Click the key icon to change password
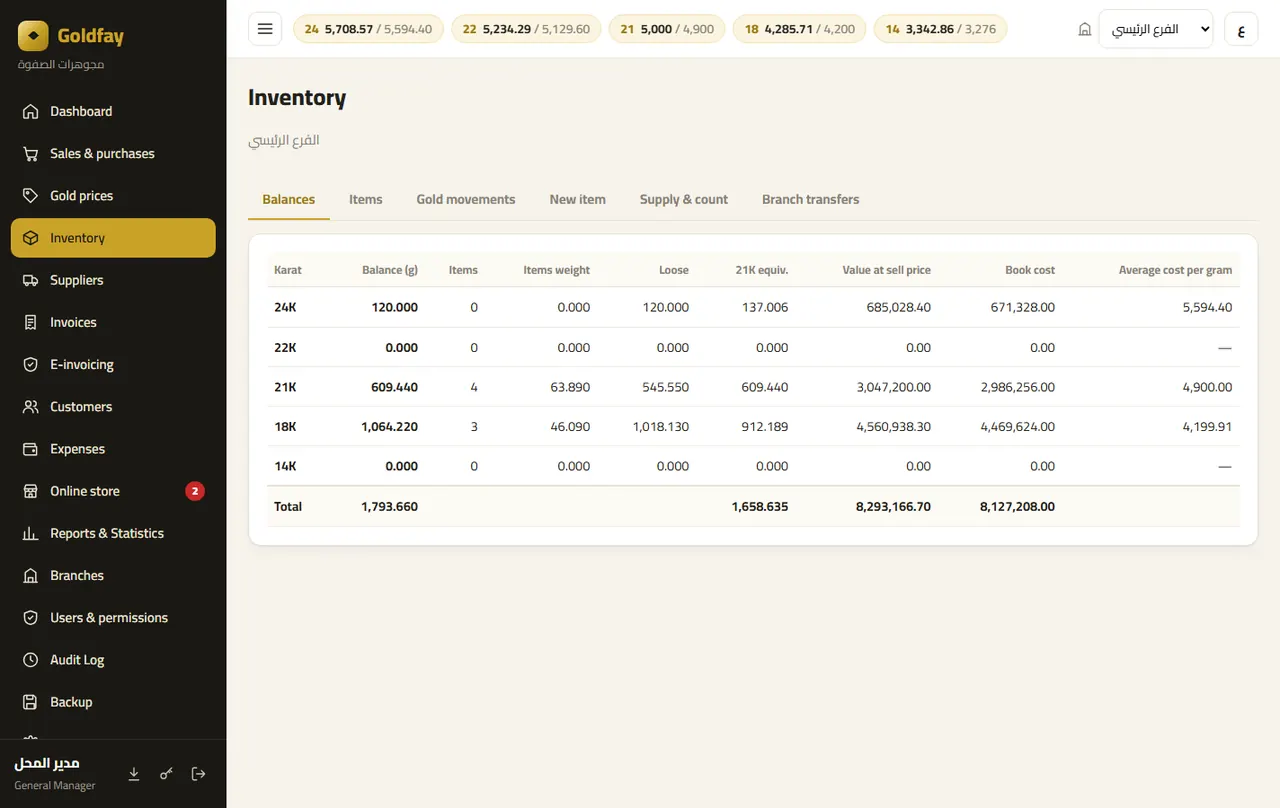 (166, 774)
